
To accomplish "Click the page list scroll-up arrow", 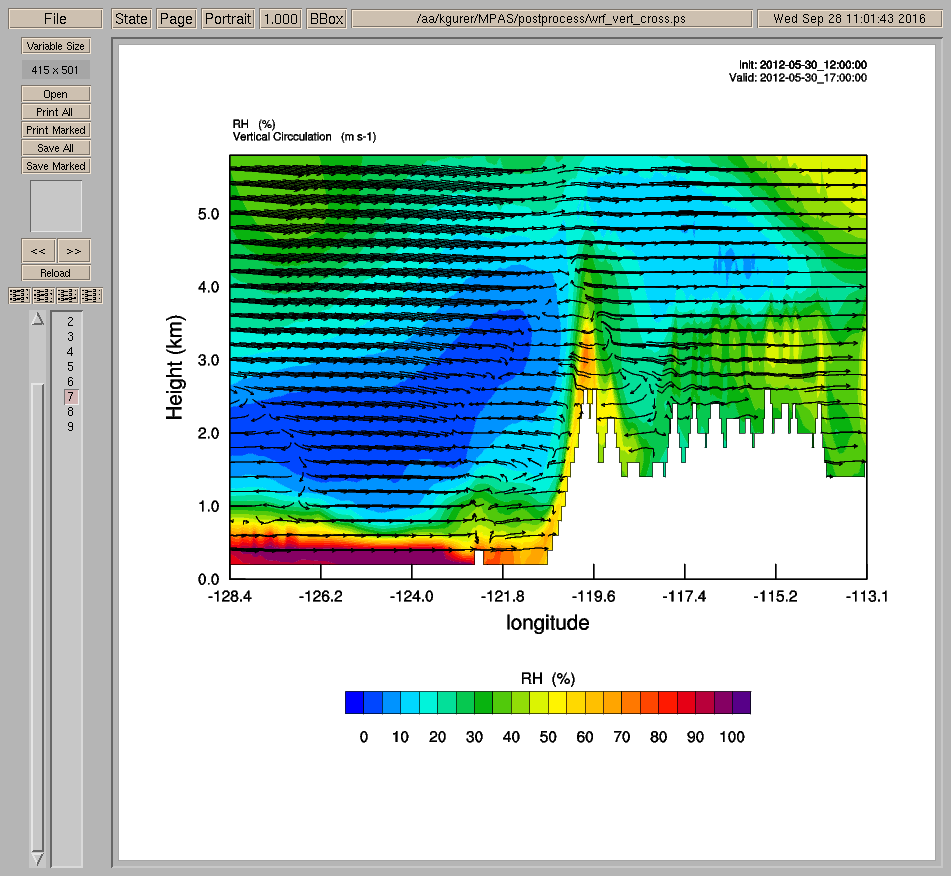I will [38, 319].
